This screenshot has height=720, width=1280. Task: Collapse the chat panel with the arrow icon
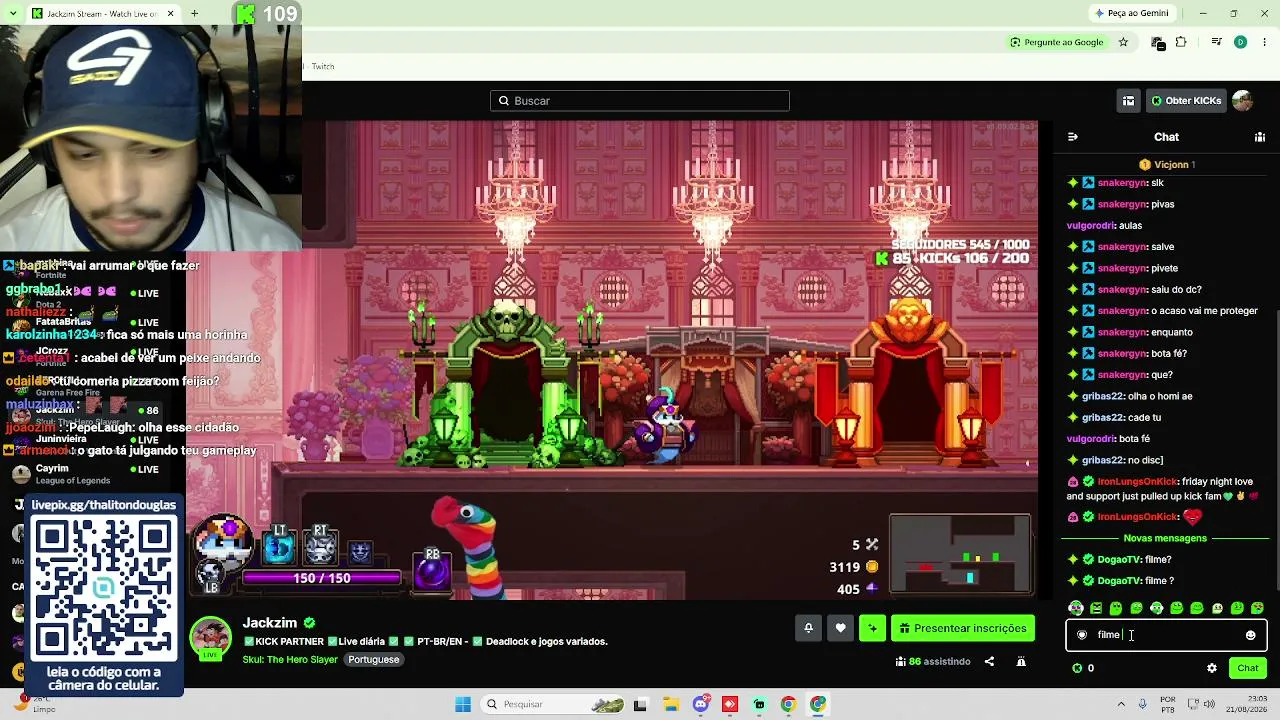coord(1073,137)
